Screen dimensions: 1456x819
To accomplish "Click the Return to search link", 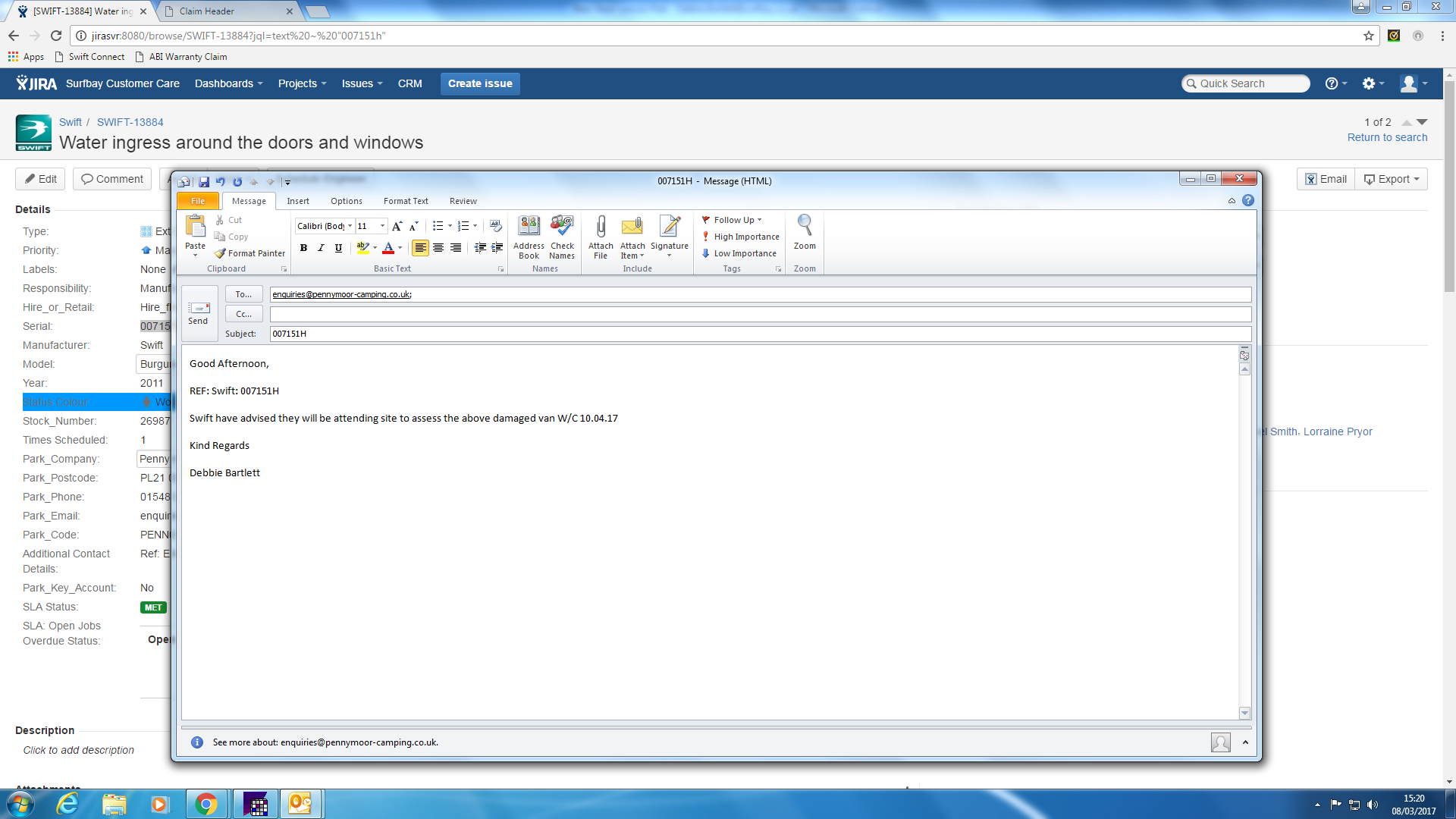I will [1387, 137].
